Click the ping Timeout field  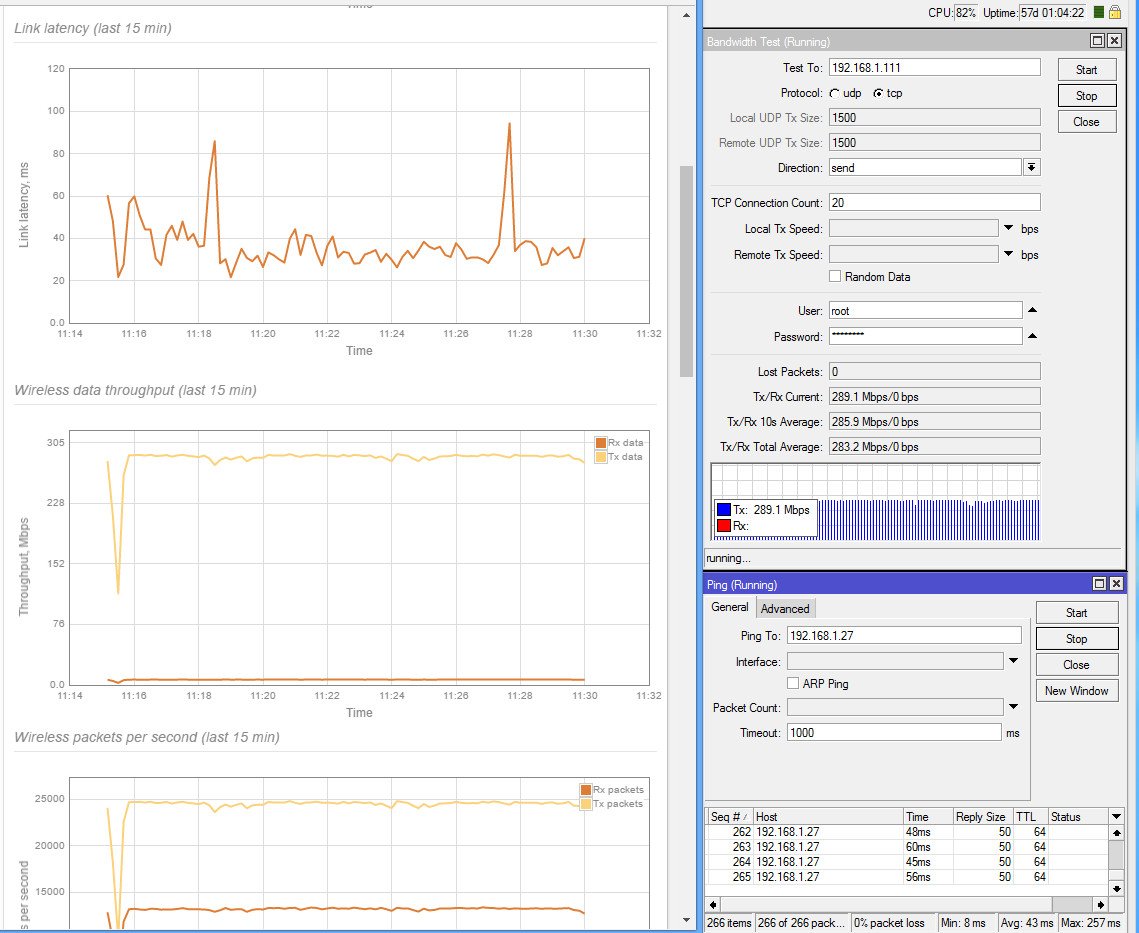(893, 732)
